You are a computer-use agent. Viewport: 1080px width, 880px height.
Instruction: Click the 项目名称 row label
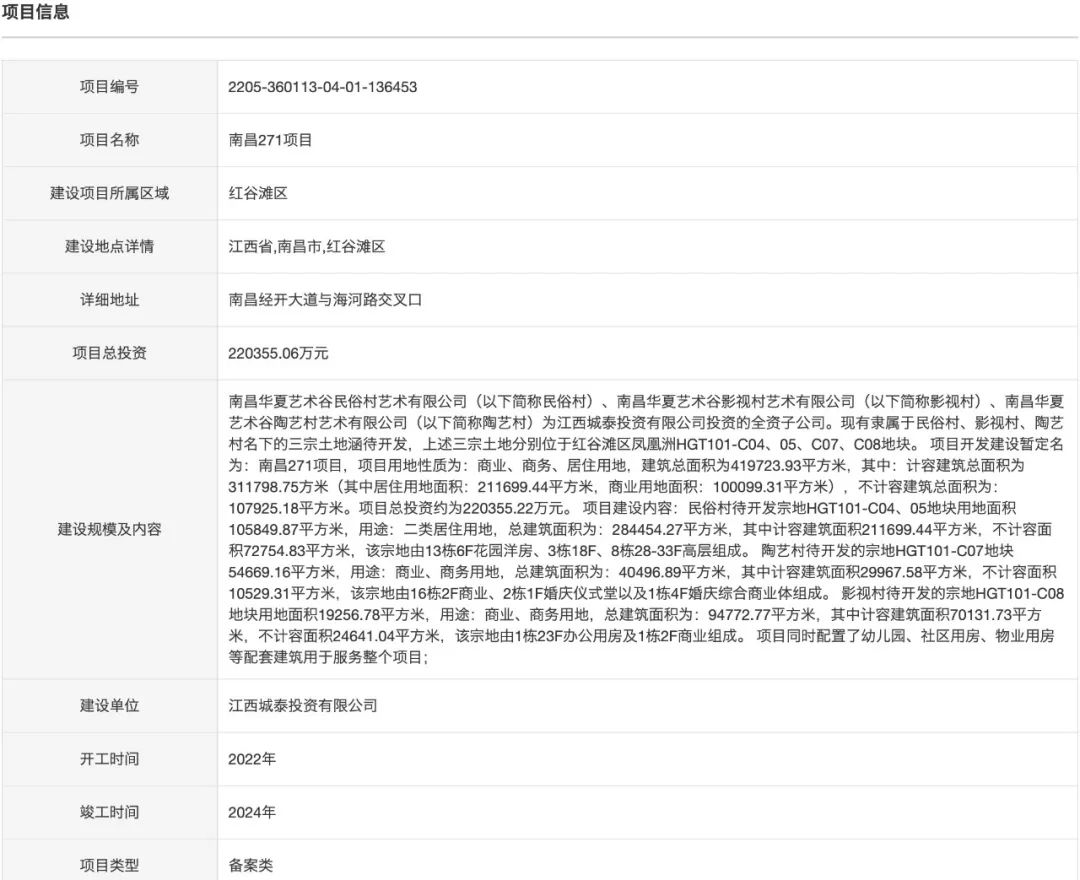108,140
